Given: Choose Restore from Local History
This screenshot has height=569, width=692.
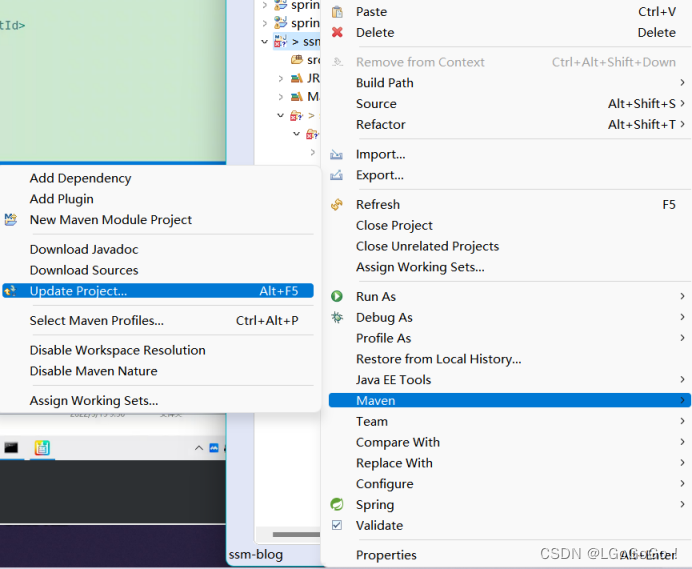Looking at the screenshot, I should pyautogui.click(x=510, y=358).
